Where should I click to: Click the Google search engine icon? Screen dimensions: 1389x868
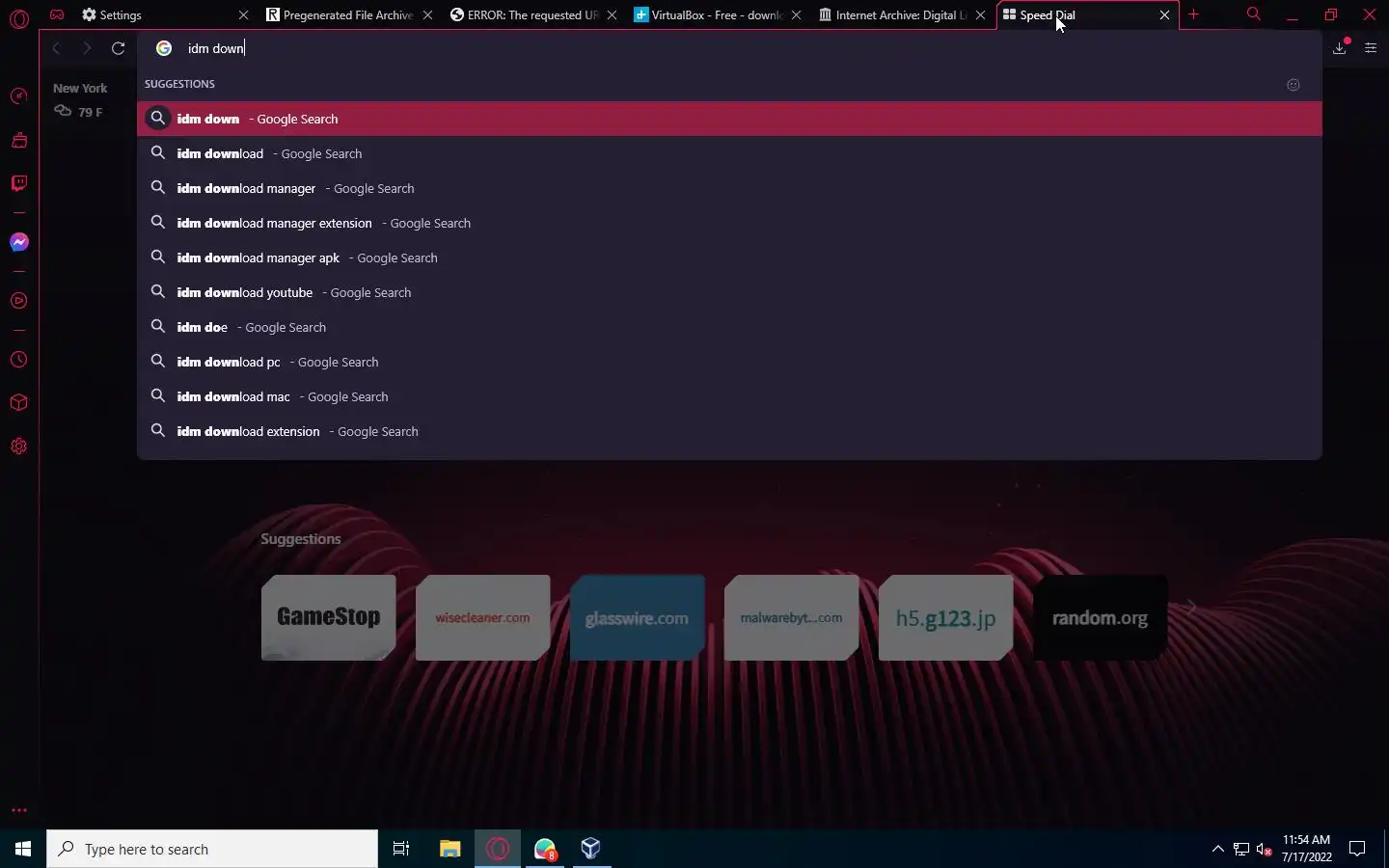[164, 48]
